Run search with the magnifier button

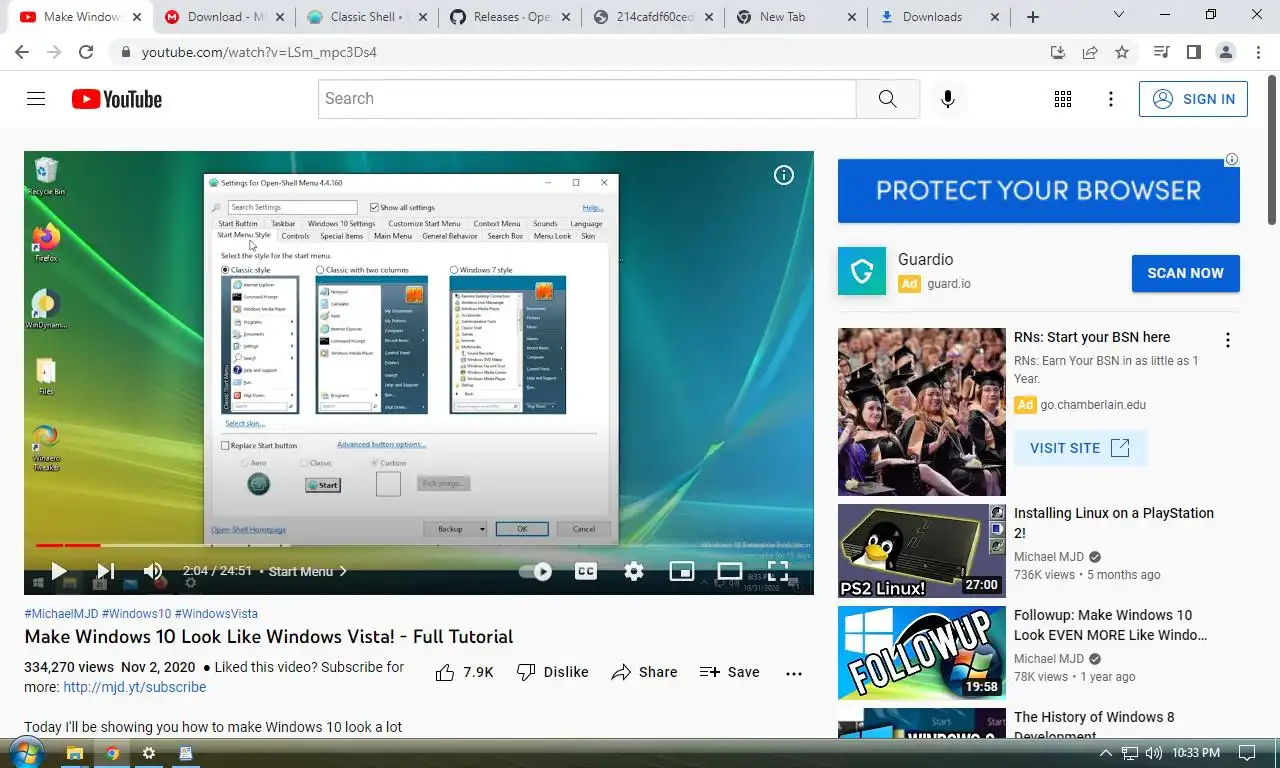pos(888,99)
